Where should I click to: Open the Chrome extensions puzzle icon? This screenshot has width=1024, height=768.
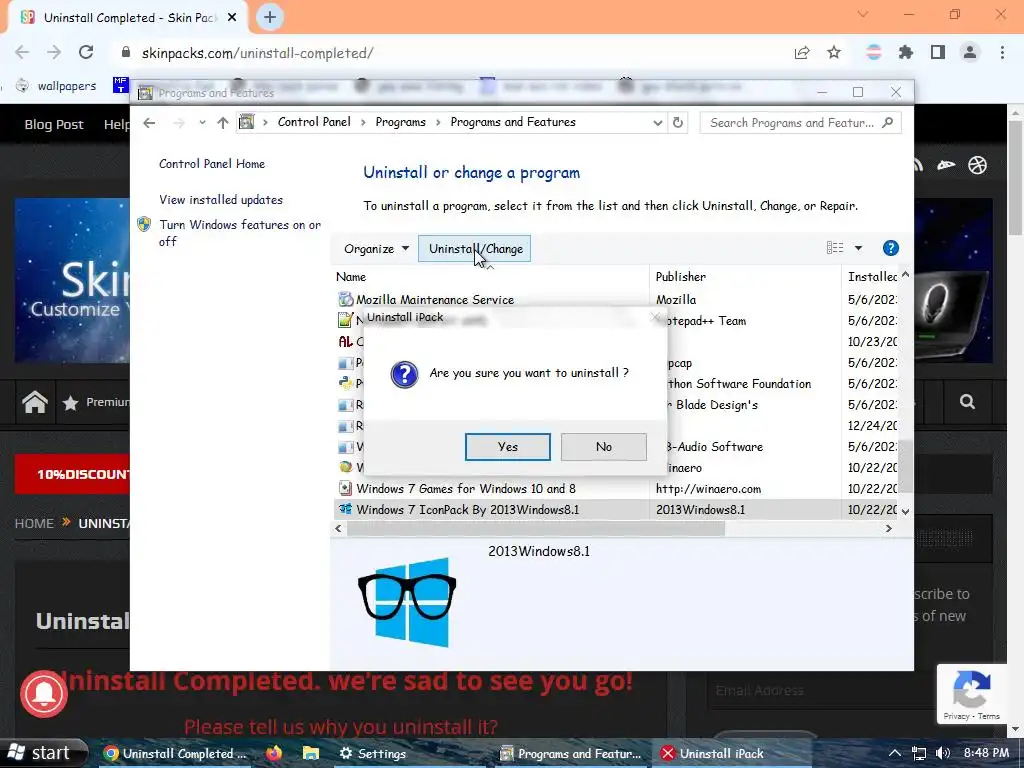pyautogui.click(x=906, y=53)
